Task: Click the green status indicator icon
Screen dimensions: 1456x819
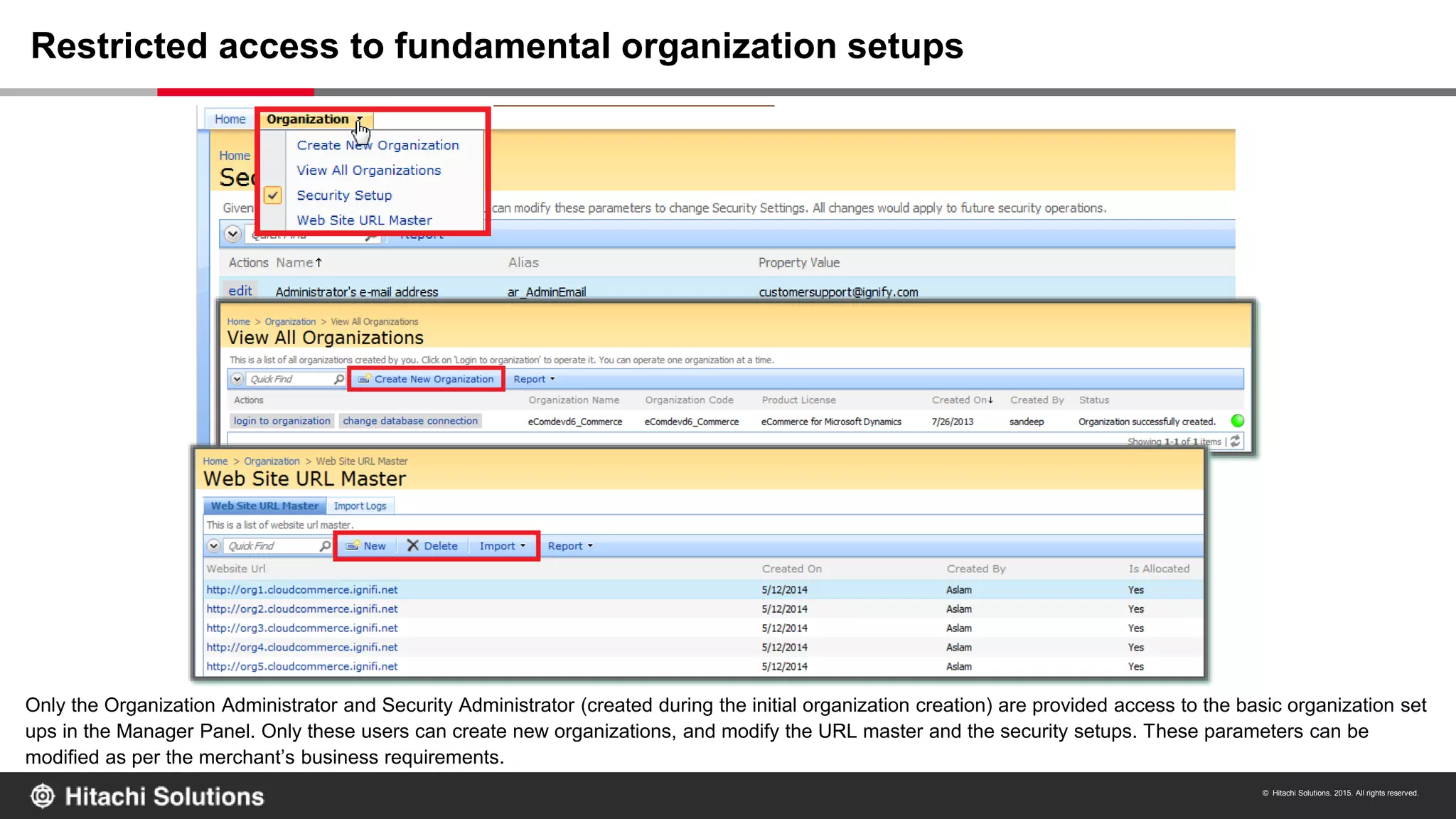Action: click(1237, 421)
